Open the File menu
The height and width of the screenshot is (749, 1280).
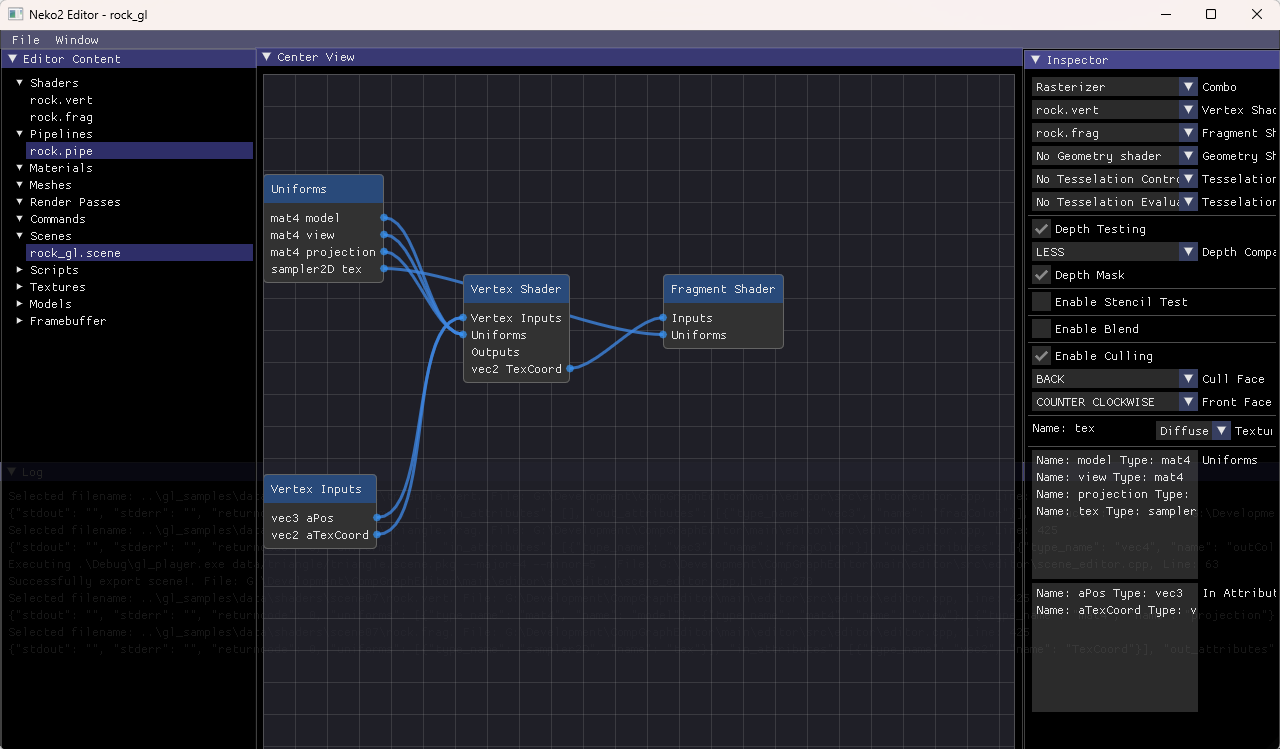26,40
